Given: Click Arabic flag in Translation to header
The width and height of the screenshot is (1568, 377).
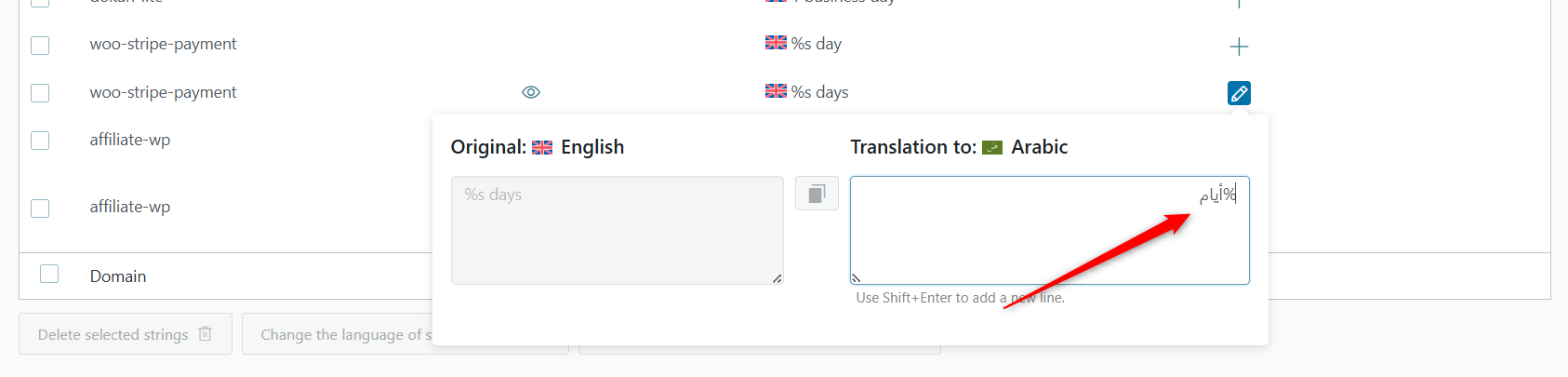Looking at the screenshot, I should [992, 147].
